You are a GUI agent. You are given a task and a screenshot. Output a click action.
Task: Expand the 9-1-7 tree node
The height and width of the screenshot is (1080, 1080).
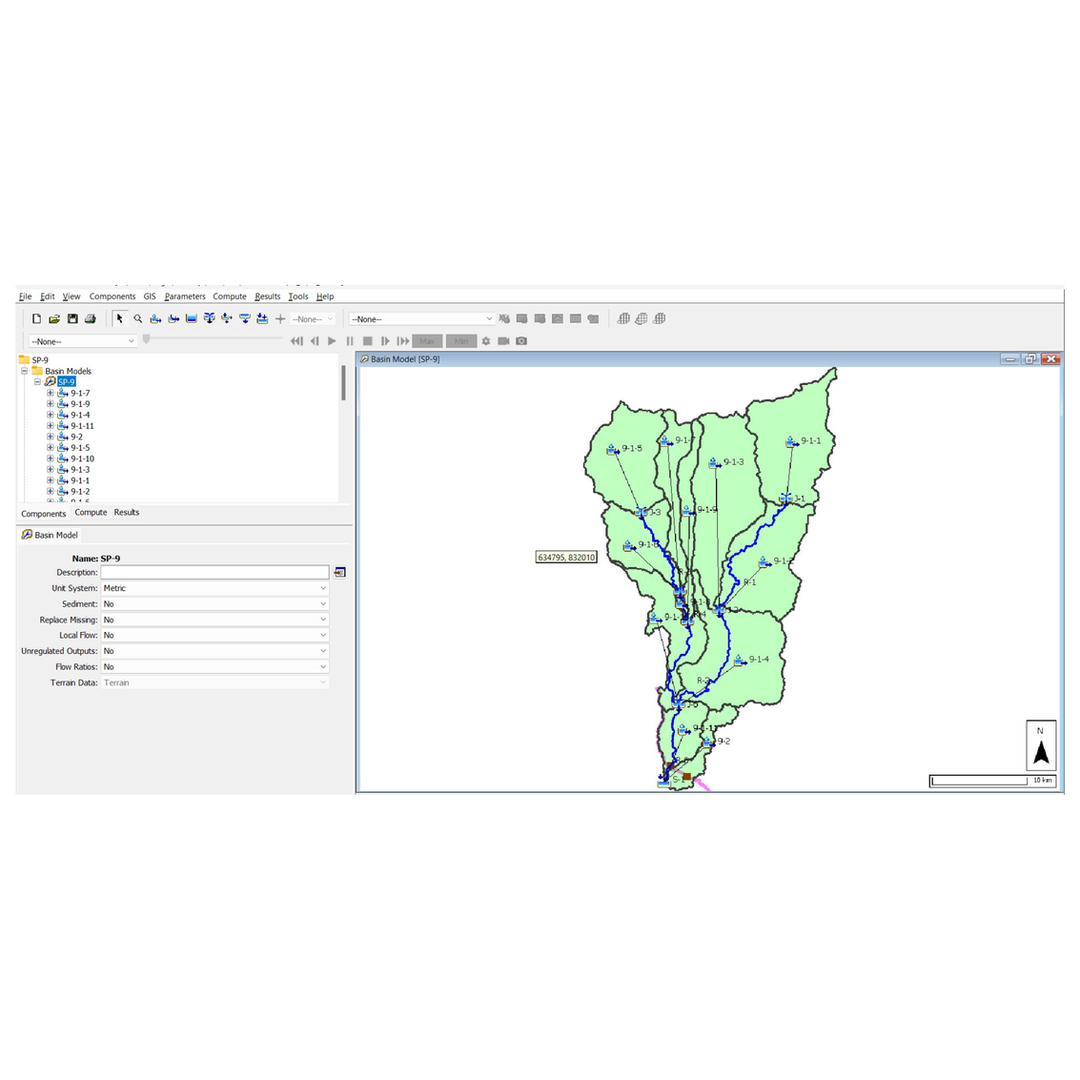(50, 393)
